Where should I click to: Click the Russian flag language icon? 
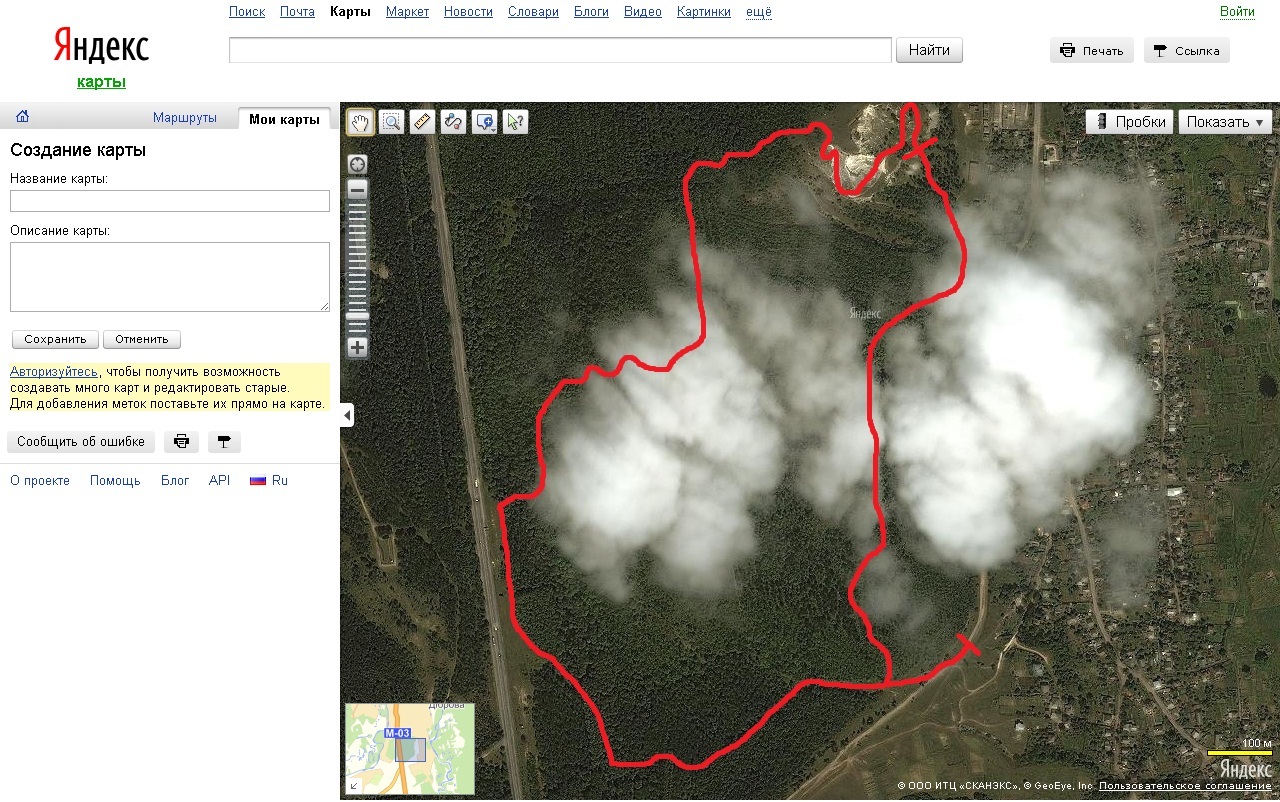click(258, 480)
